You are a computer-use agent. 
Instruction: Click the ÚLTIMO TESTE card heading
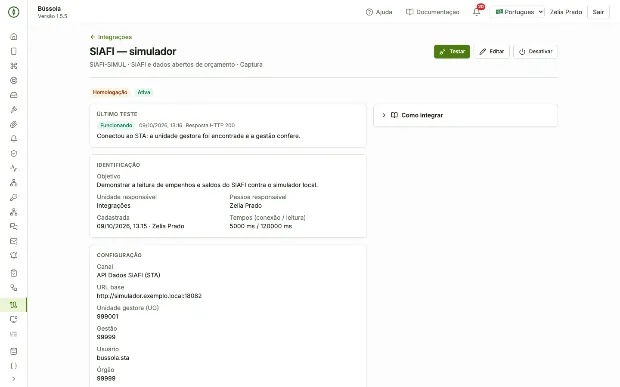pos(117,114)
